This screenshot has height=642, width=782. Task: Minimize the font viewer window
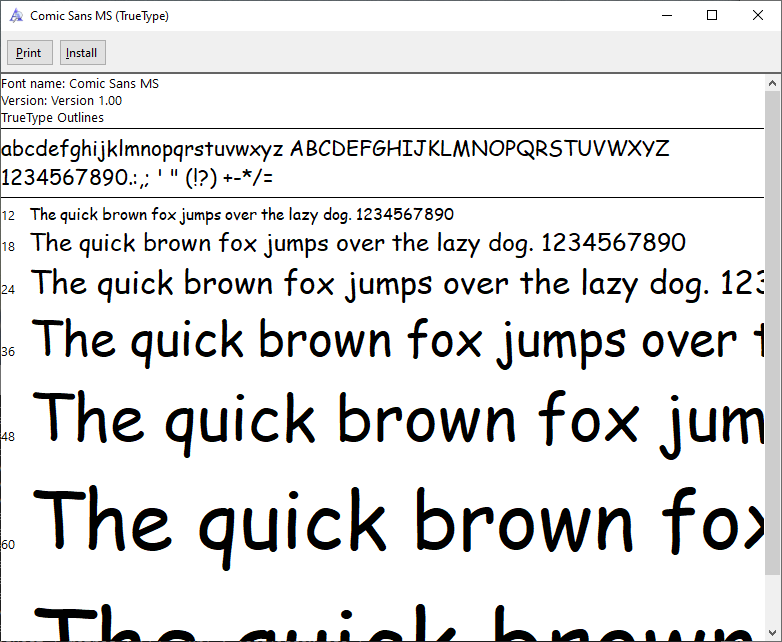[x=667, y=15]
